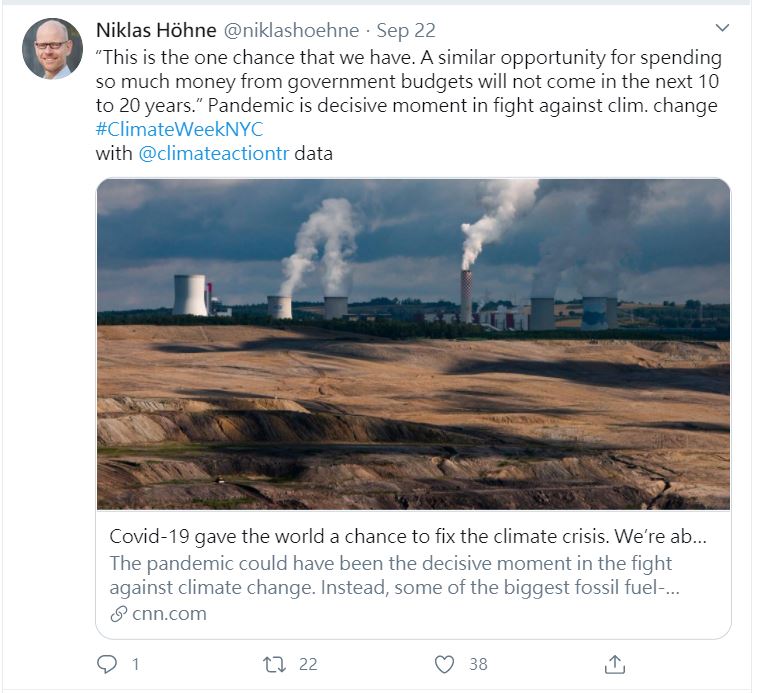This screenshot has width=757, height=693.
Task: Open the #ClimateWeekNYC hashtag
Action: pyautogui.click(x=179, y=130)
